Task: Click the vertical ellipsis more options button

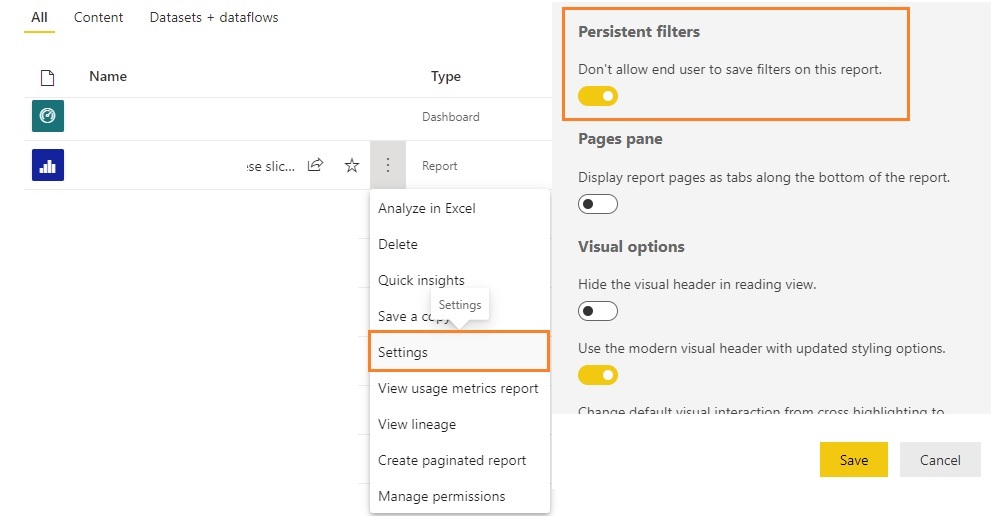Action: click(387, 166)
